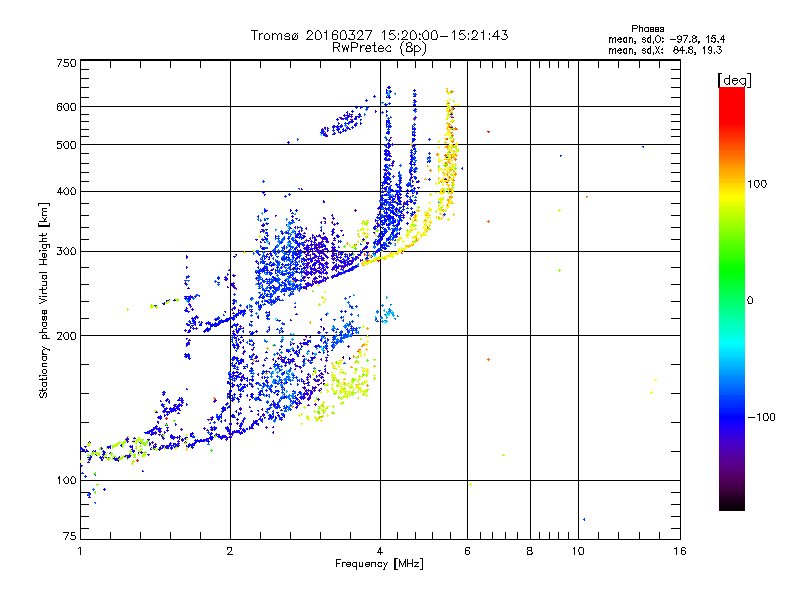Click the "mean, sd,O: -97.8, 15.4" line
The width and height of the screenshot is (800, 600).
666,39
